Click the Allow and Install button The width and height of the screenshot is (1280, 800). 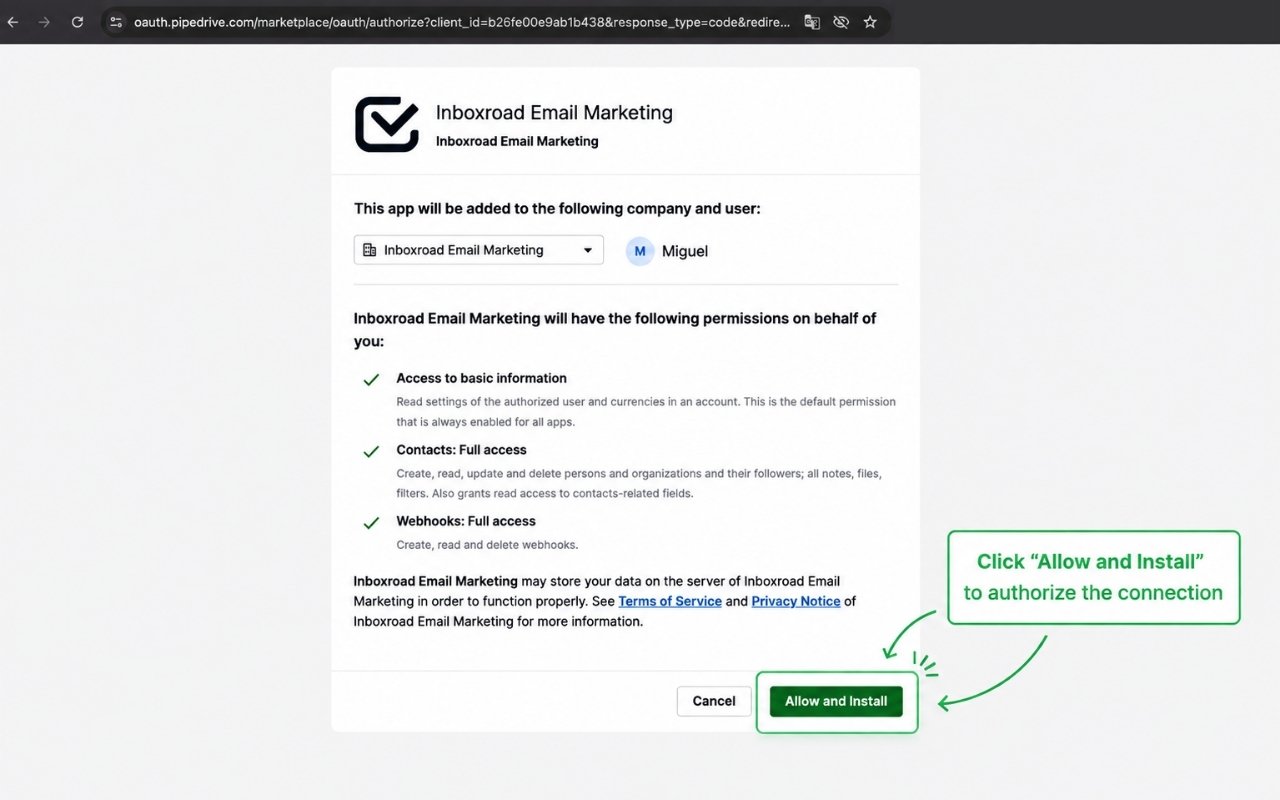[836, 701]
